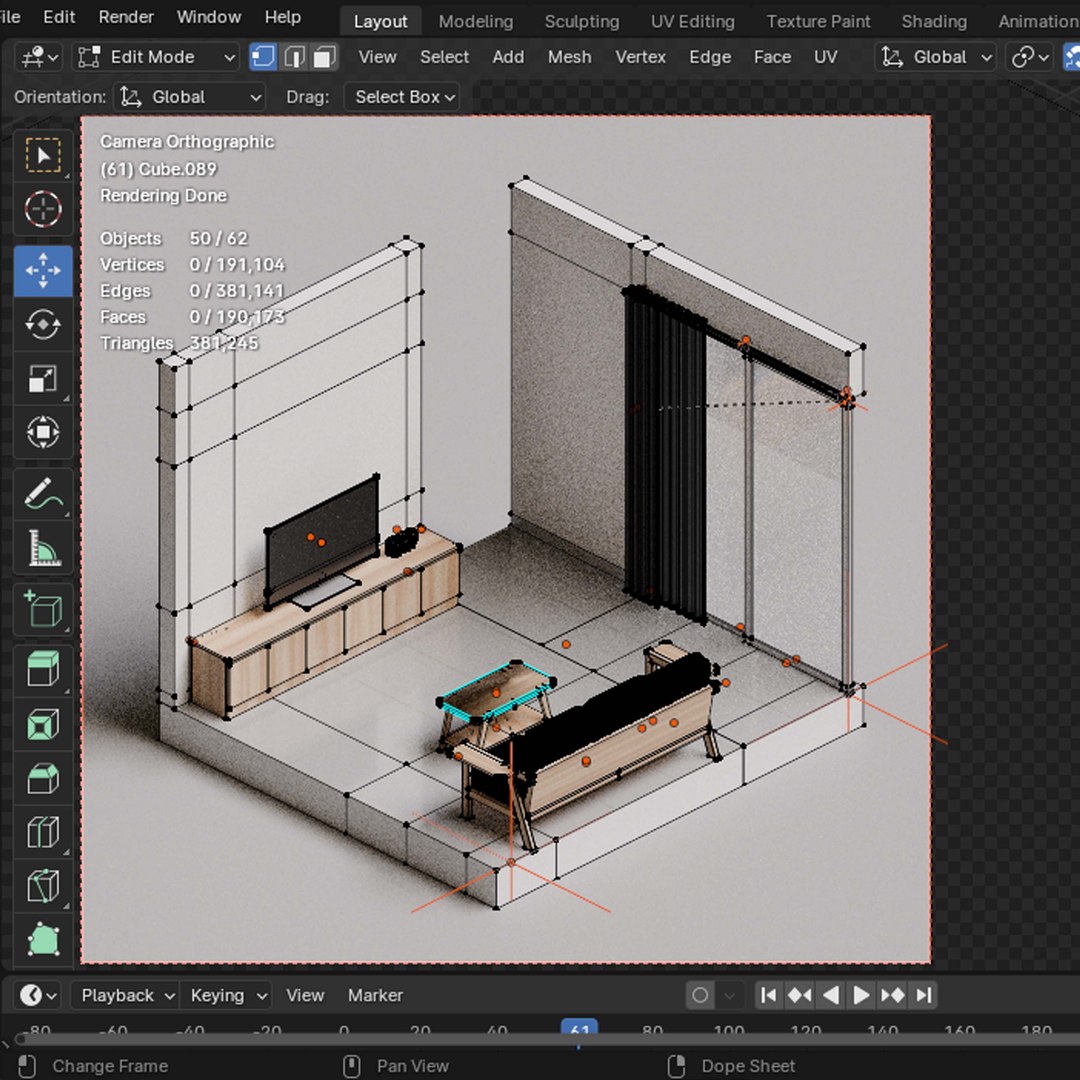Open auto keyframing options dropdown arrow

click(x=730, y=995)
